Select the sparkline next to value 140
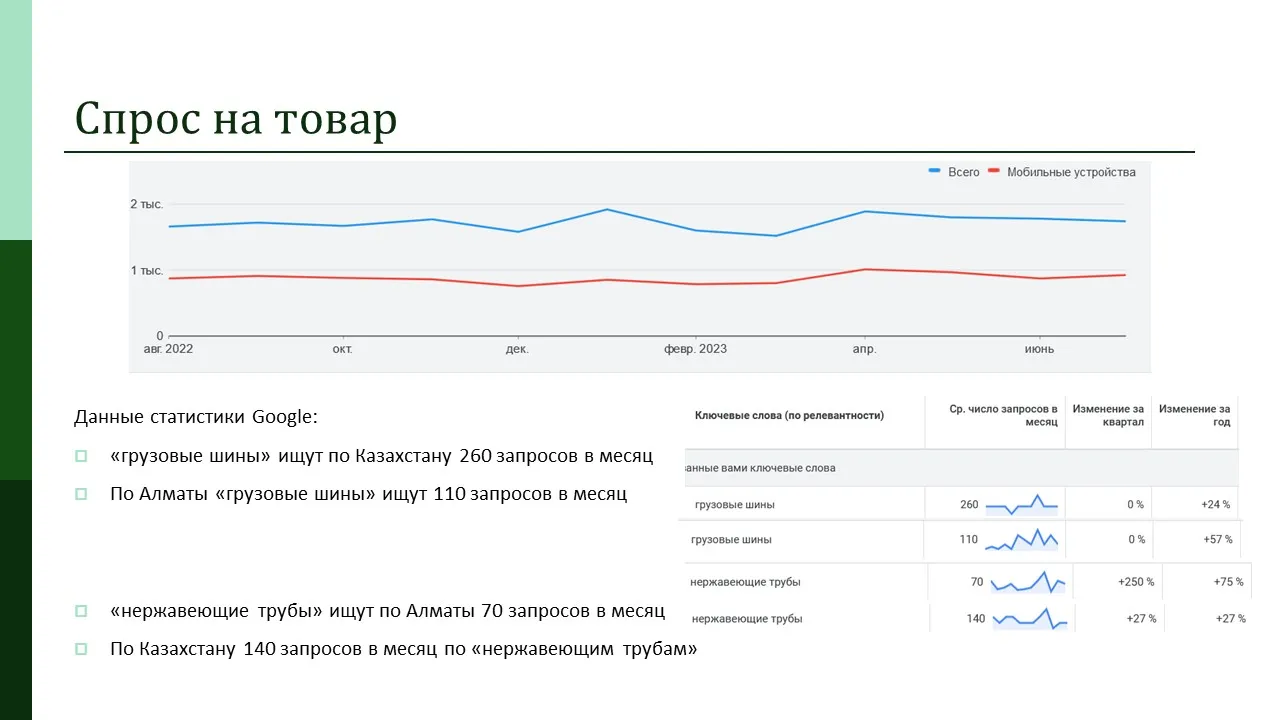 (x=1030, y=618)
